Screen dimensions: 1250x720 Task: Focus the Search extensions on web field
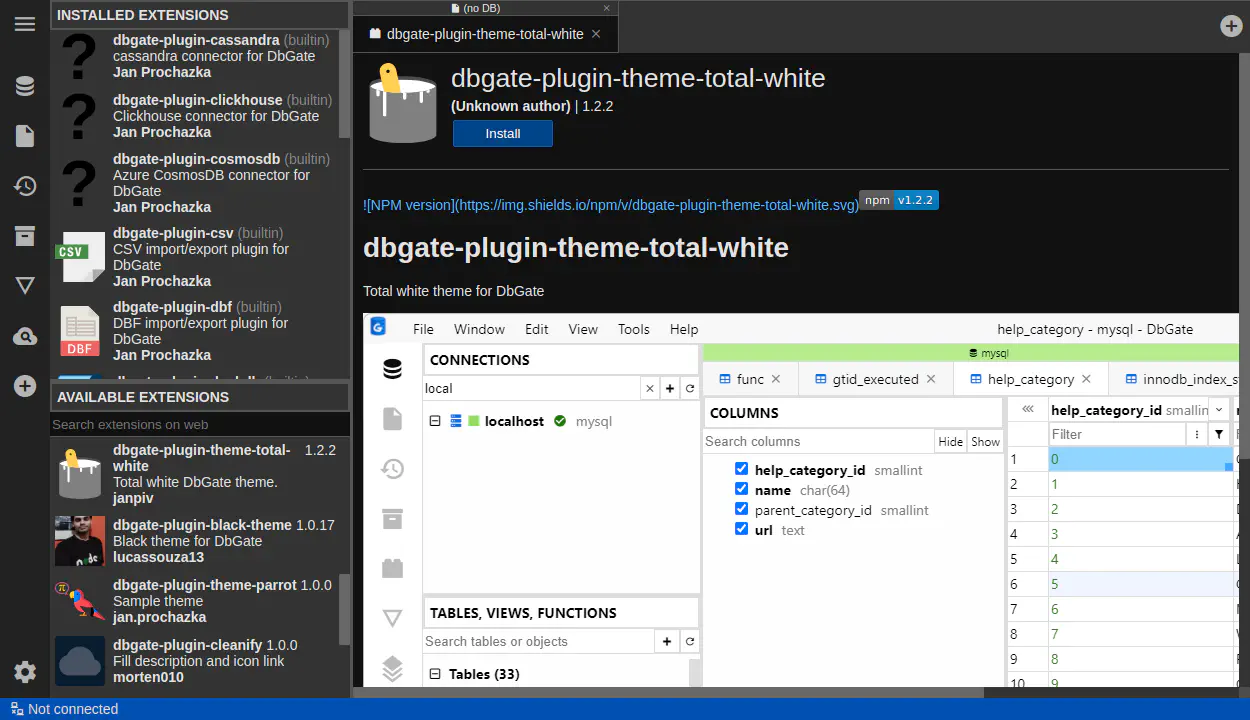(199, 425)
